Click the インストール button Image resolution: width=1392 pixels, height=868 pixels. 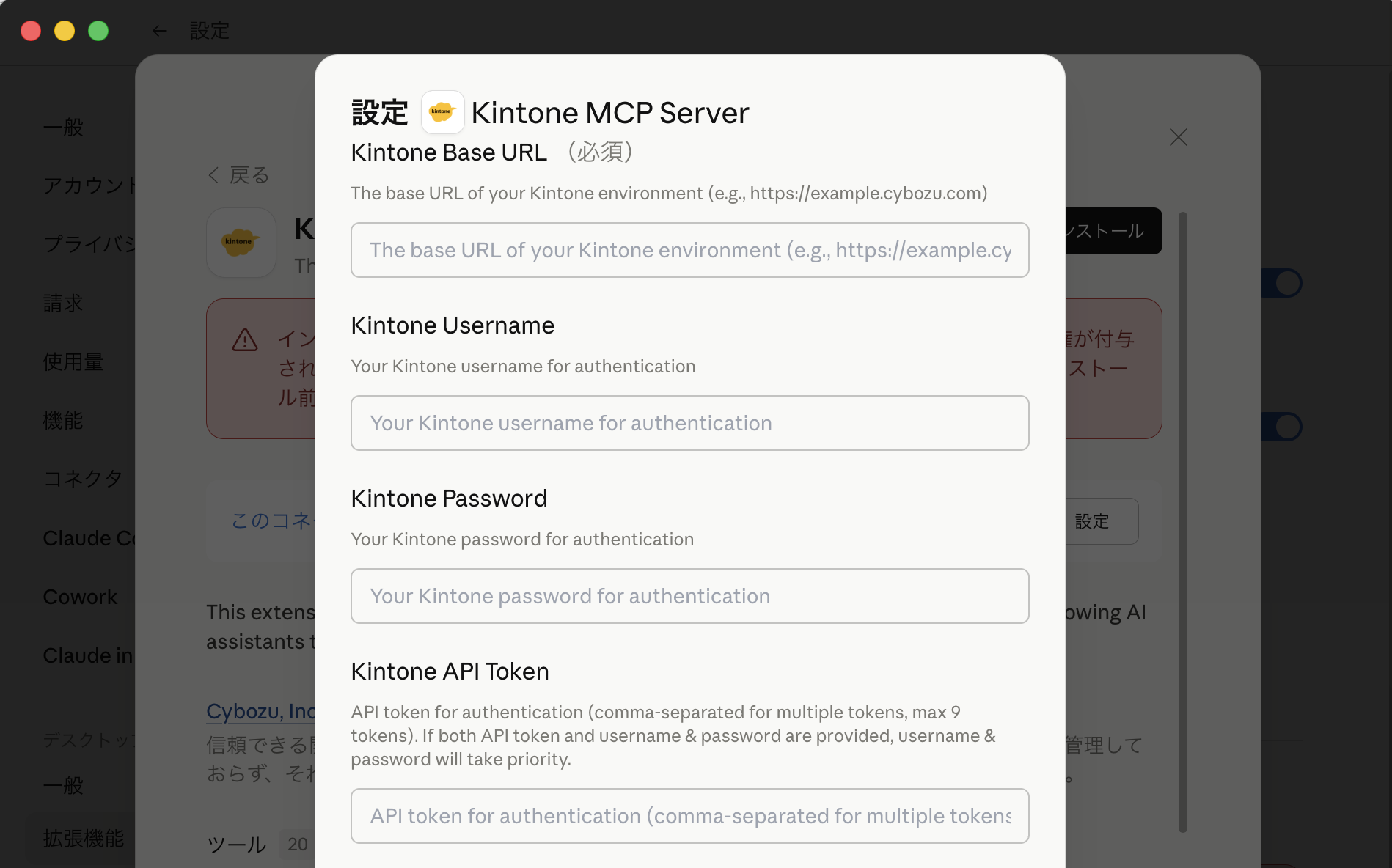point(1113,231)
